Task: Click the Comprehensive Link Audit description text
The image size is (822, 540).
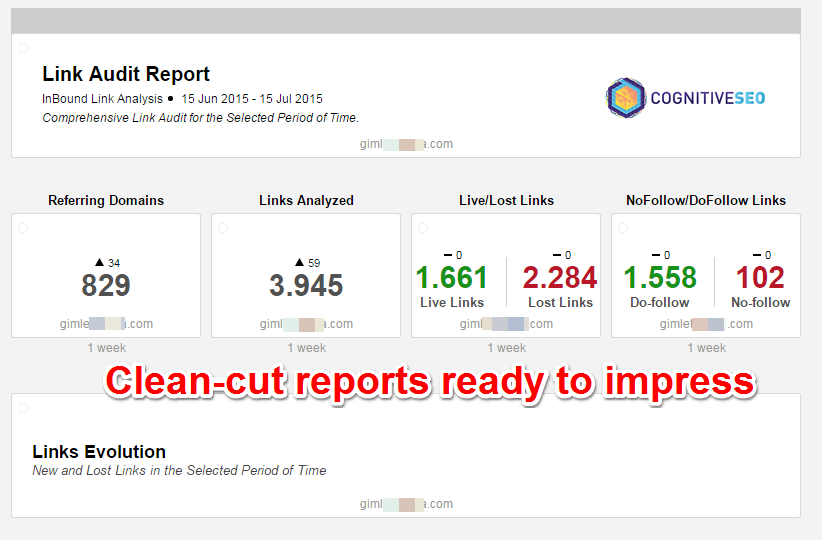Action: click(200, 118)
